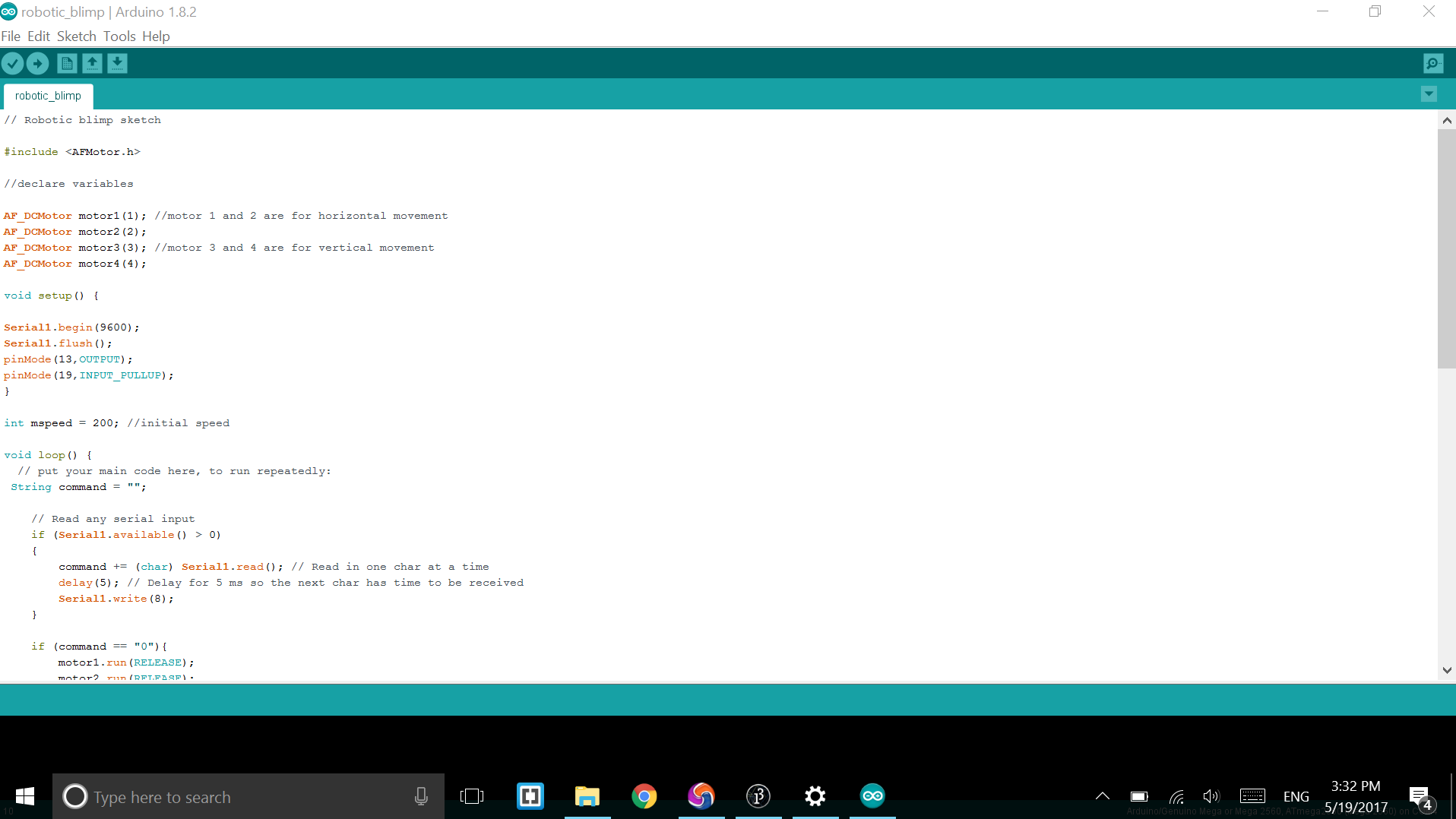Viewport: 1456px width, 819px height.
Task: Click the editor scrollbar down arrow
Action: (1447, 670)
